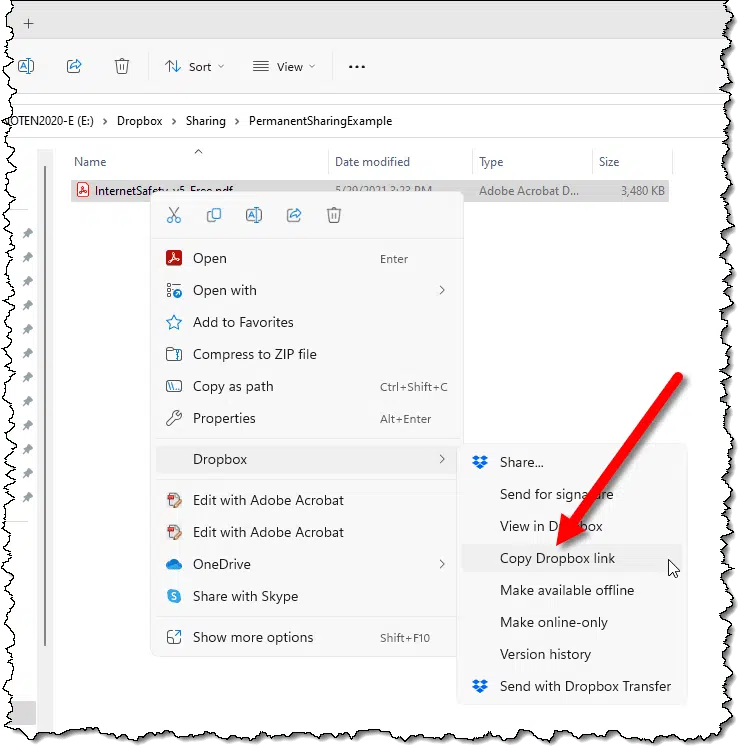The height and width of the screenshot is (756, 747).
Task: Click the Share icon in the toolbar
Action: tap(74, 66)
